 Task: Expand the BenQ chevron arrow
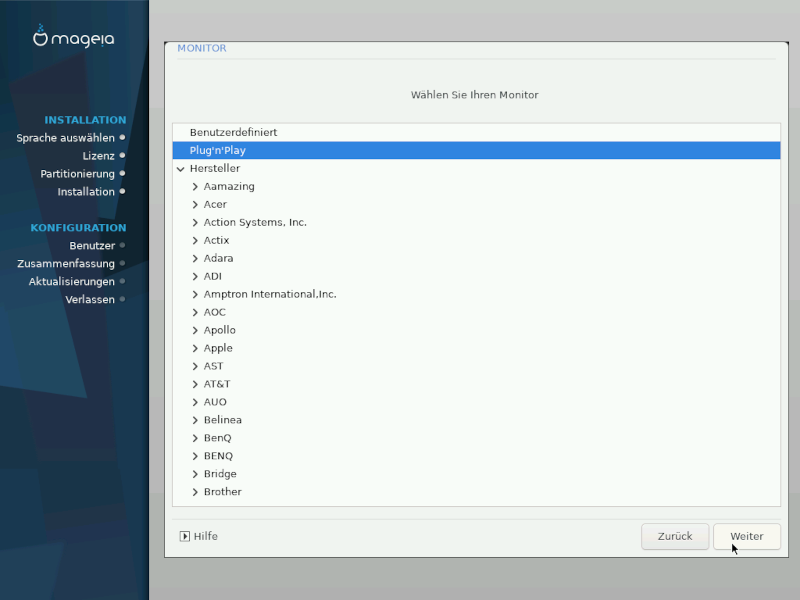point(195,438)
